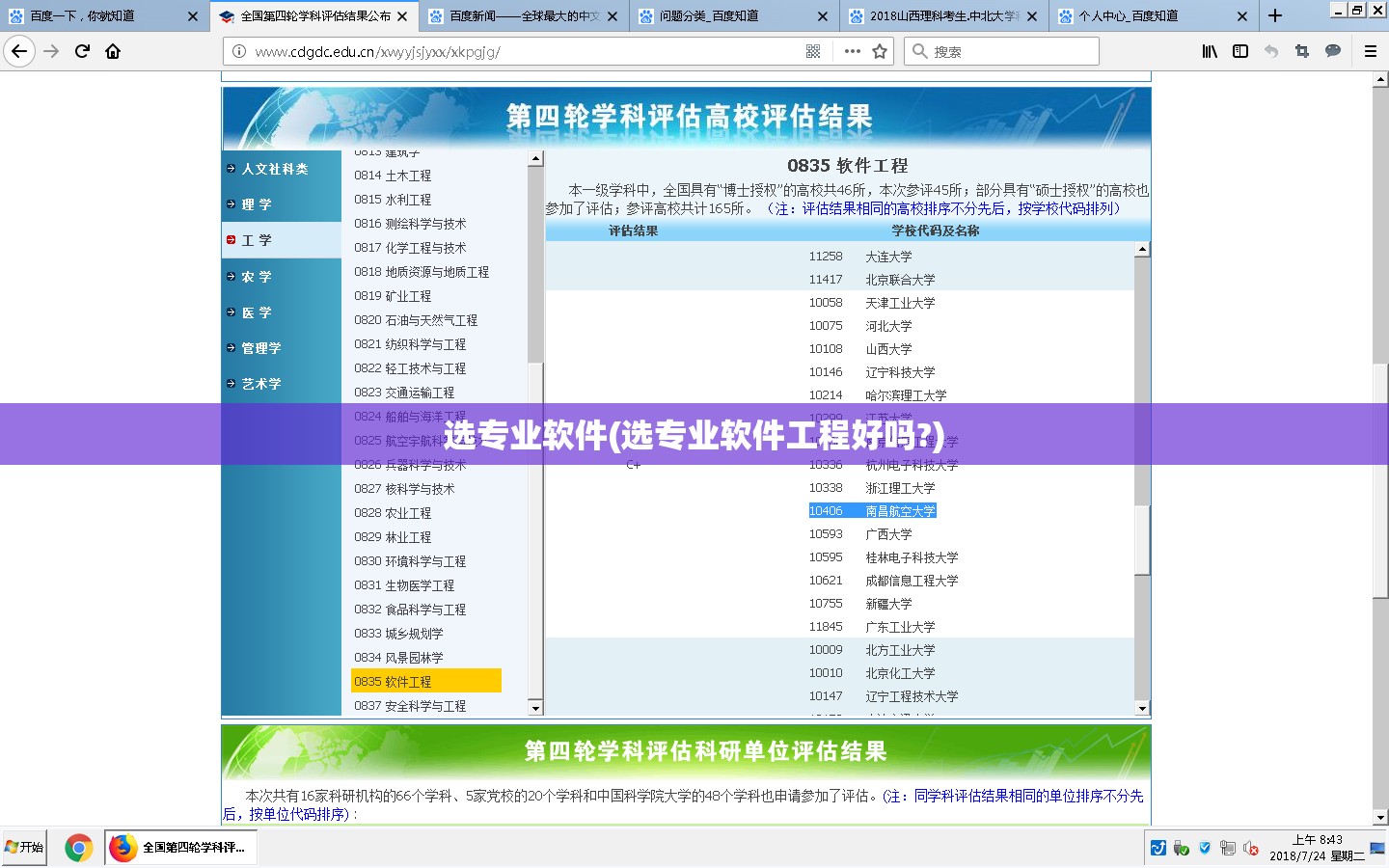1389x868 pixels.
Task: Open 0817 化学工程与技术 discipline
Action: pyautogui.click(x=410, y=248)
